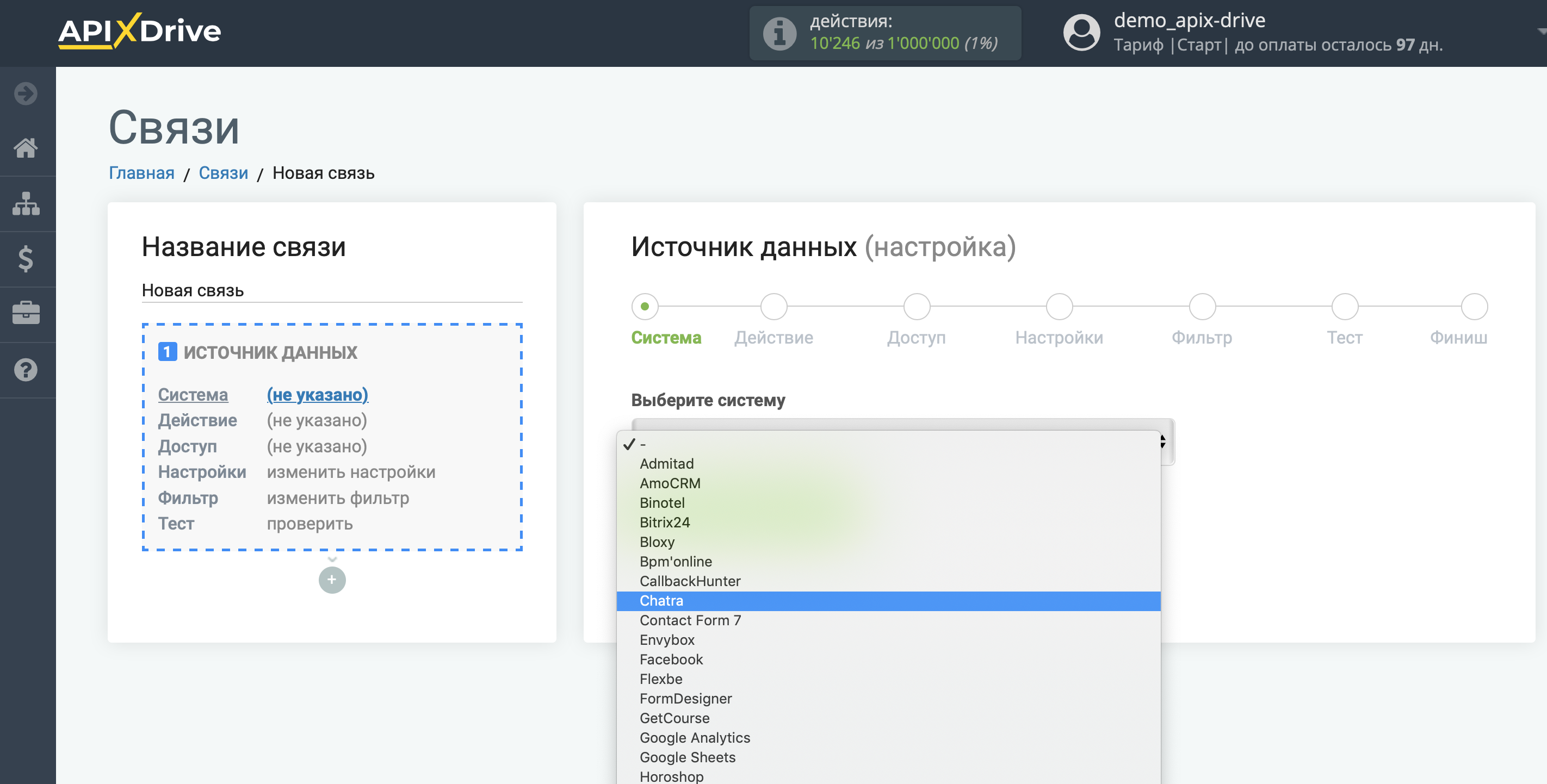Open the help question mark icon
Image resolution: width=1547 pixels, height=784 pixels.
click(x=26, y=370)
